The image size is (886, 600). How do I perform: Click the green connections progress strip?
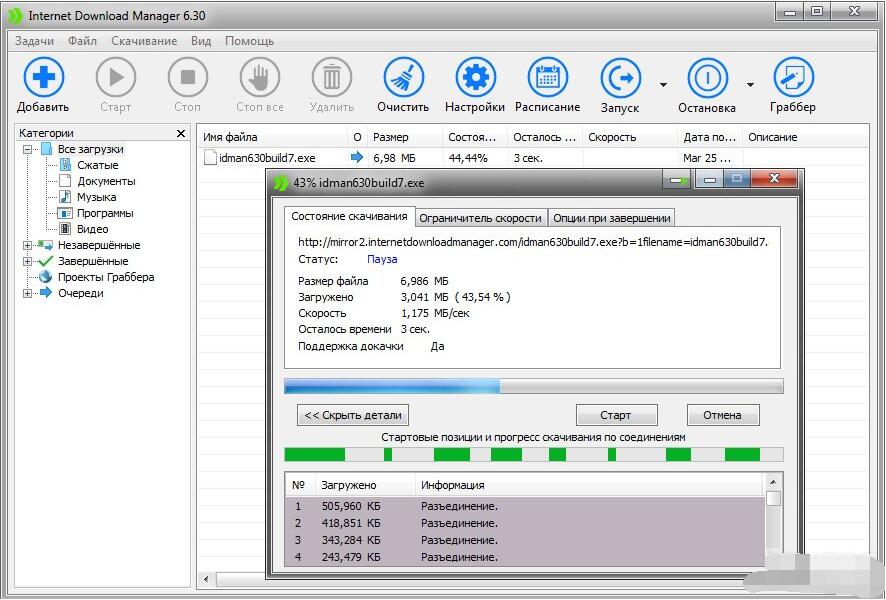[533, 455]
